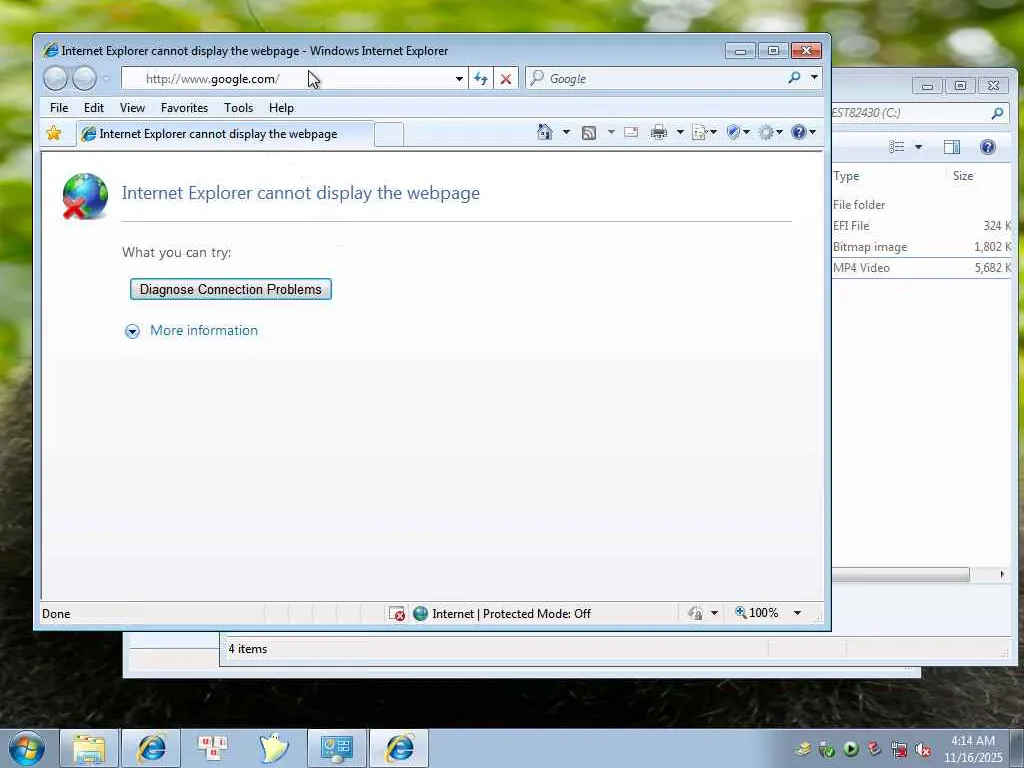1024x768 pixels.
Task: Run search with the magnifier icon
Action: tap(794, 78)
